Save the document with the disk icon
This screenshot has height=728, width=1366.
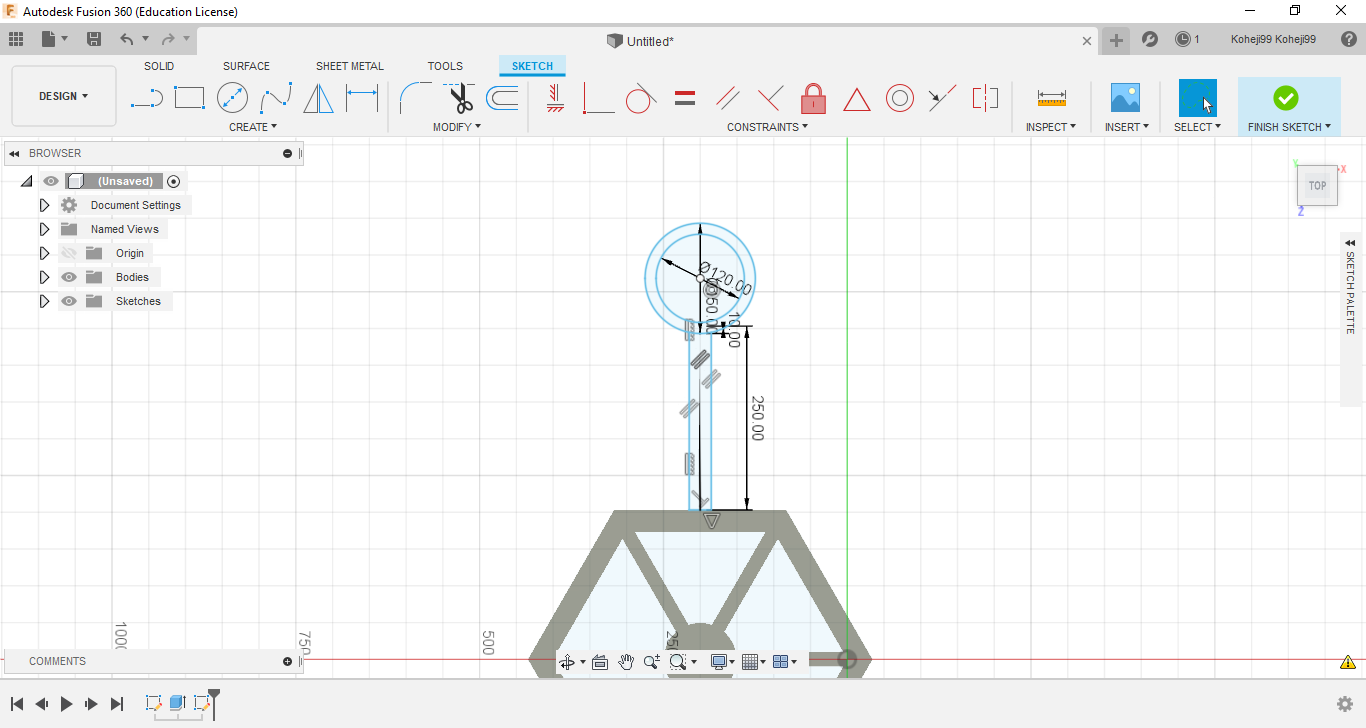pyautogui.click(x=94, y=39)
